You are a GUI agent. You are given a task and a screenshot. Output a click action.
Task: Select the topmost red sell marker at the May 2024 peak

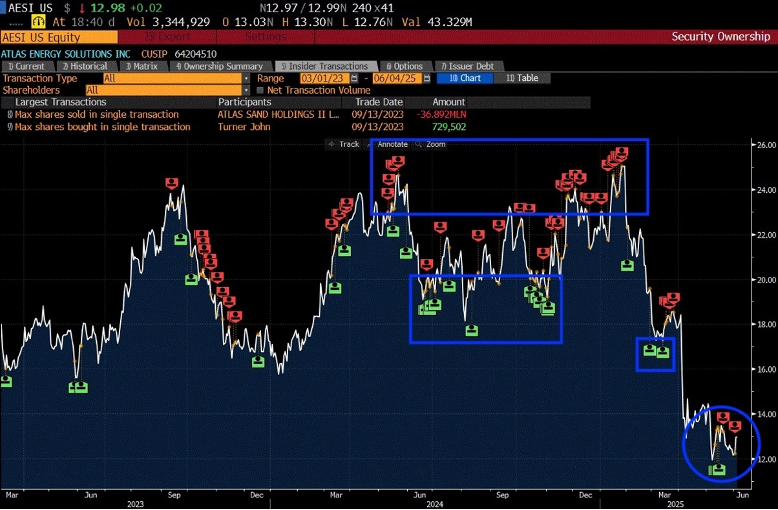(x=398, y=160)
